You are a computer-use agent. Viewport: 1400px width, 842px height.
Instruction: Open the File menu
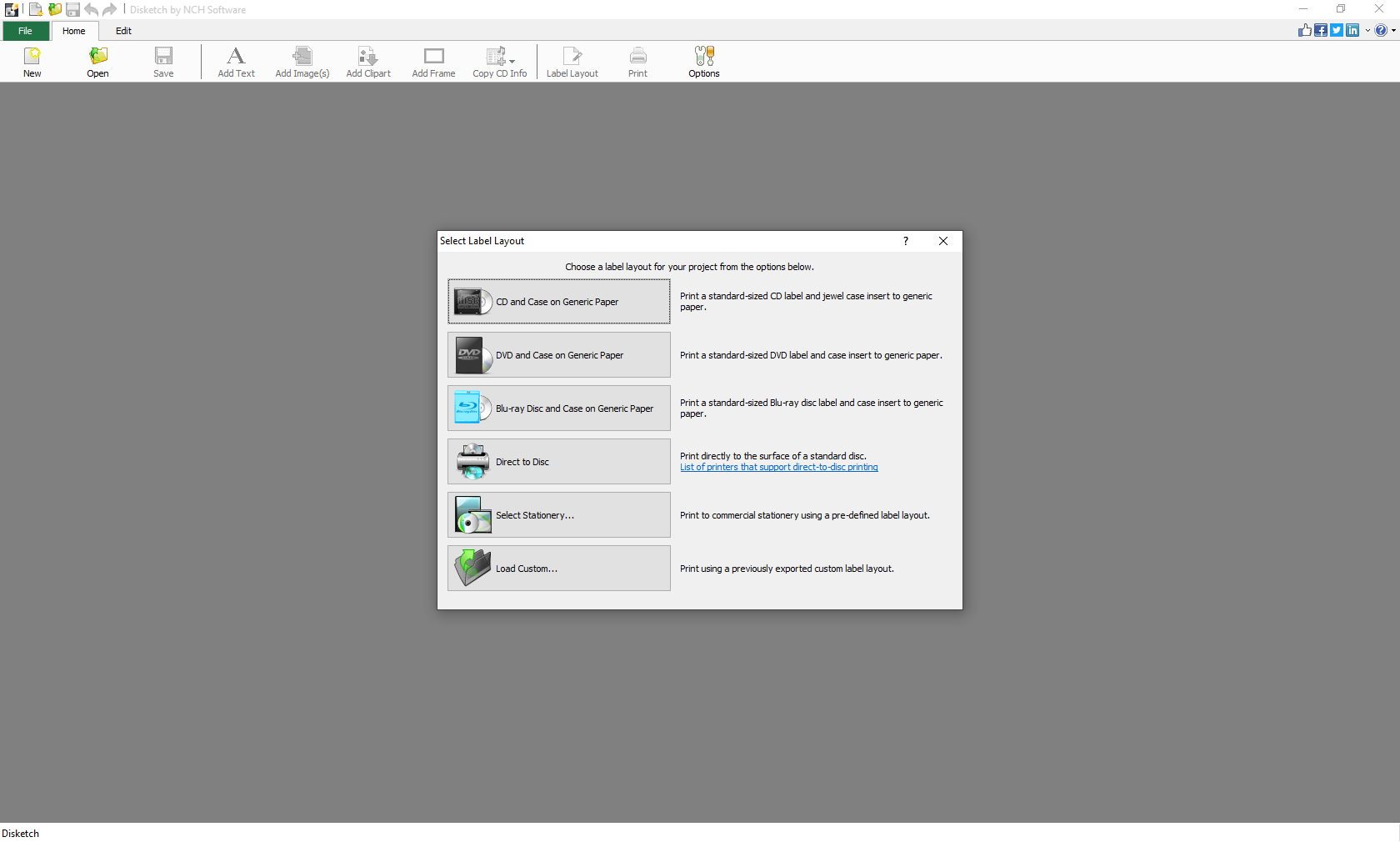[26, 31]
